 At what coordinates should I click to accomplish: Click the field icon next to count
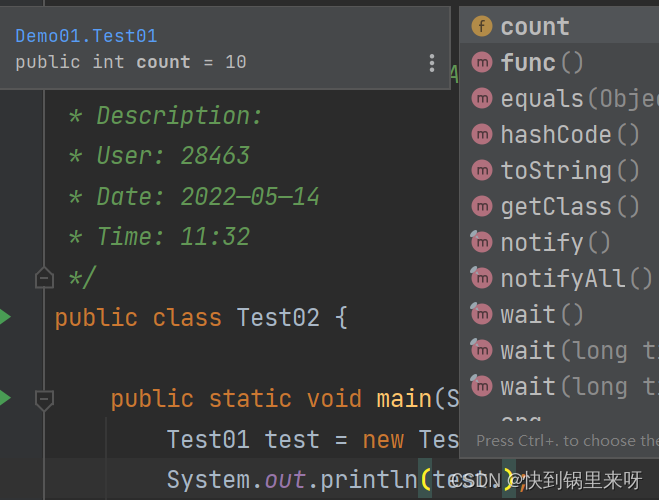(x=482, y=27)
